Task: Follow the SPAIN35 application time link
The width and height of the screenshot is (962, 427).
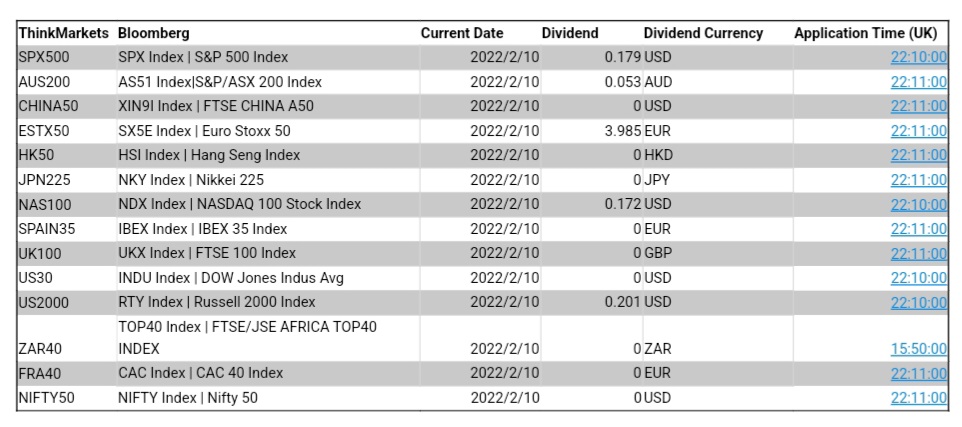Action: tap(918, 229)
